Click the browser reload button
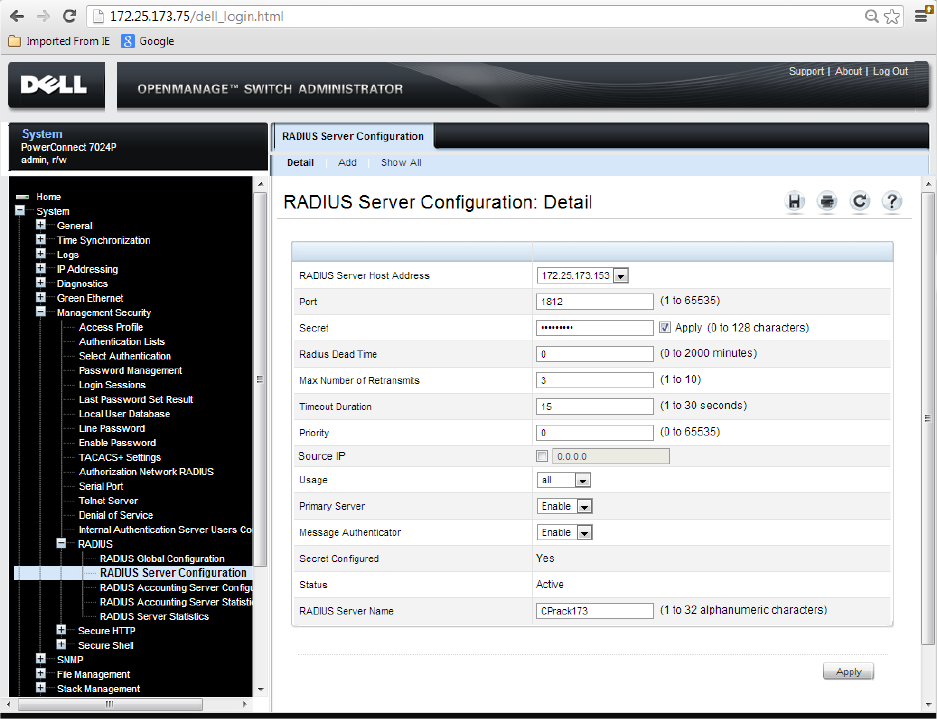The image size is (937, 719). point(69,16)
